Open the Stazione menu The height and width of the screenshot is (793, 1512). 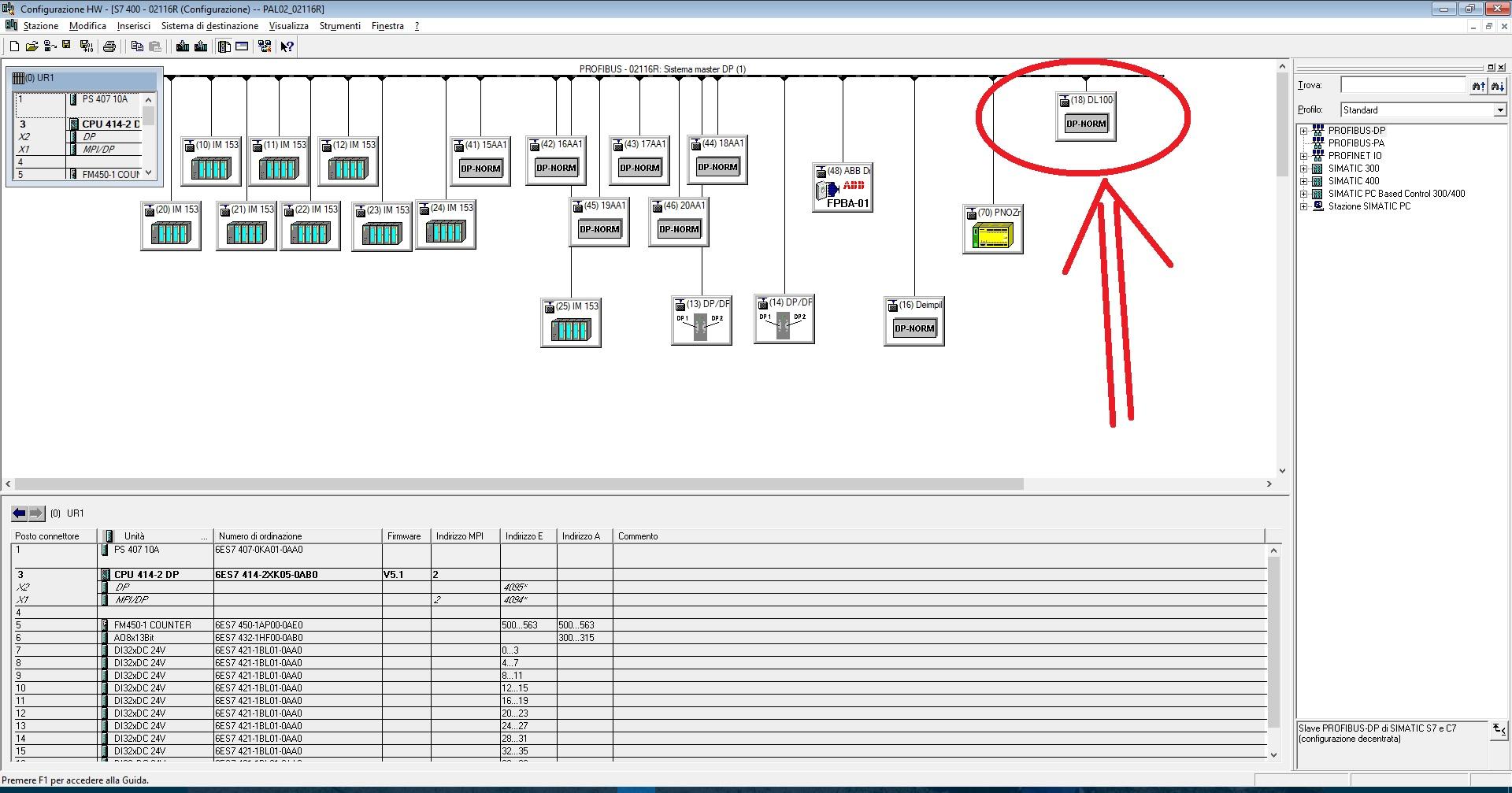coord(41,26)
